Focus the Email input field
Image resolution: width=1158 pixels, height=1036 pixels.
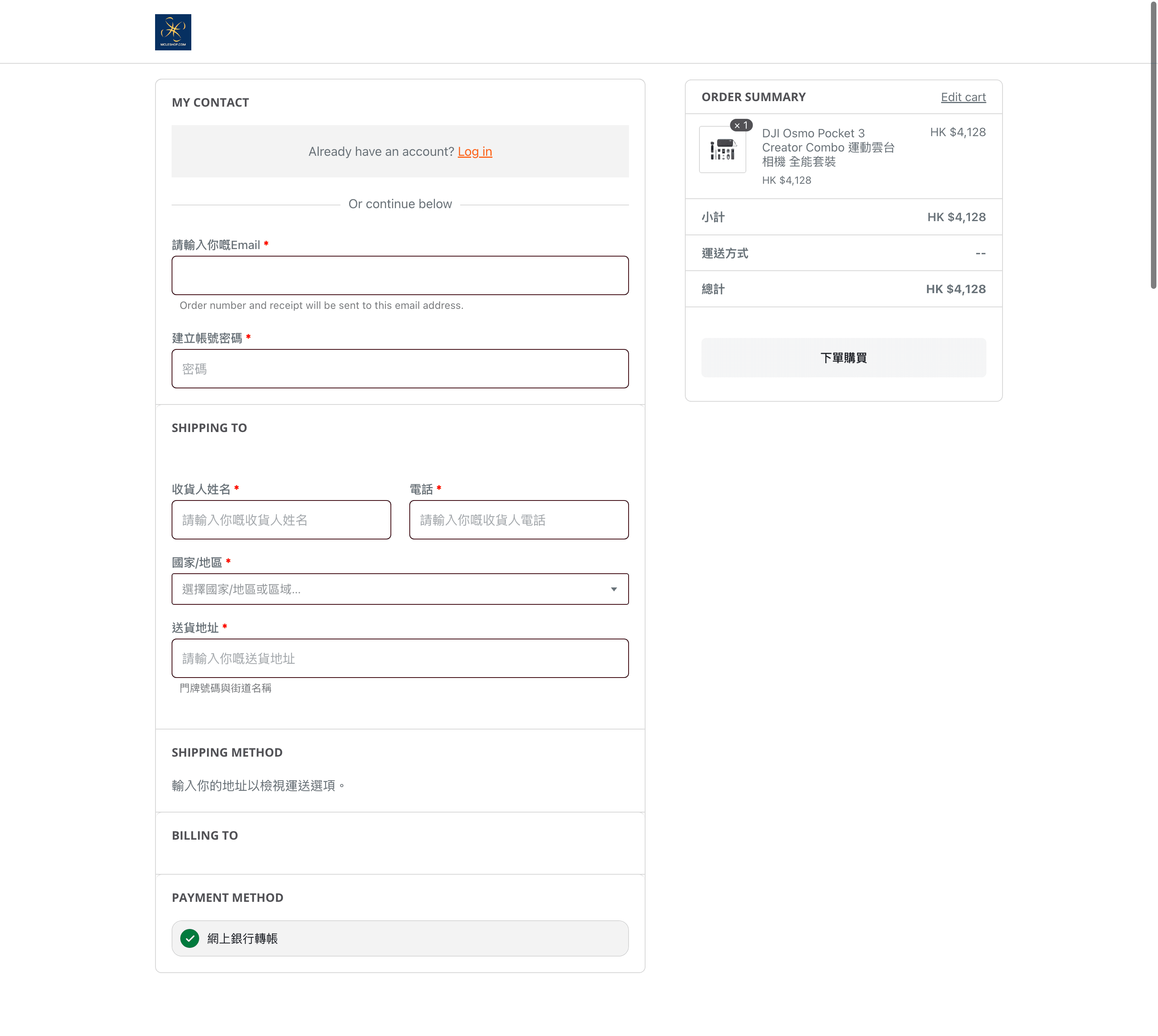(x=400, y=275)
